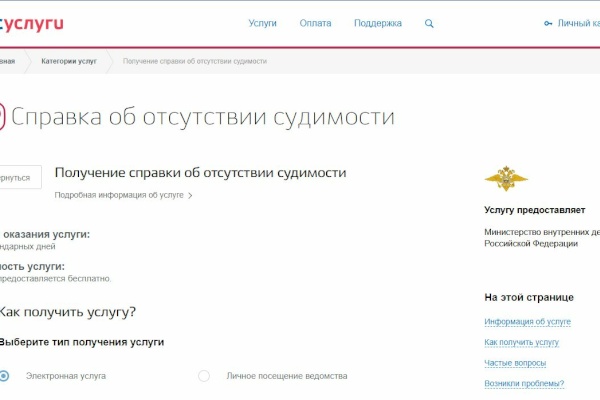
Task: Click Получение справки об отсутствии судимости breadcrumb
Action: [195, 61]
